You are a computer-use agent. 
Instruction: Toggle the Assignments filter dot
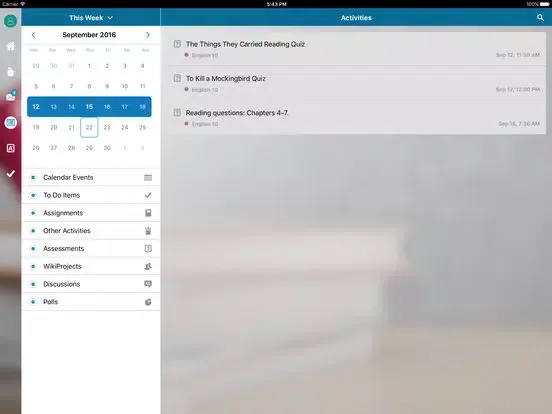point(33,213)
